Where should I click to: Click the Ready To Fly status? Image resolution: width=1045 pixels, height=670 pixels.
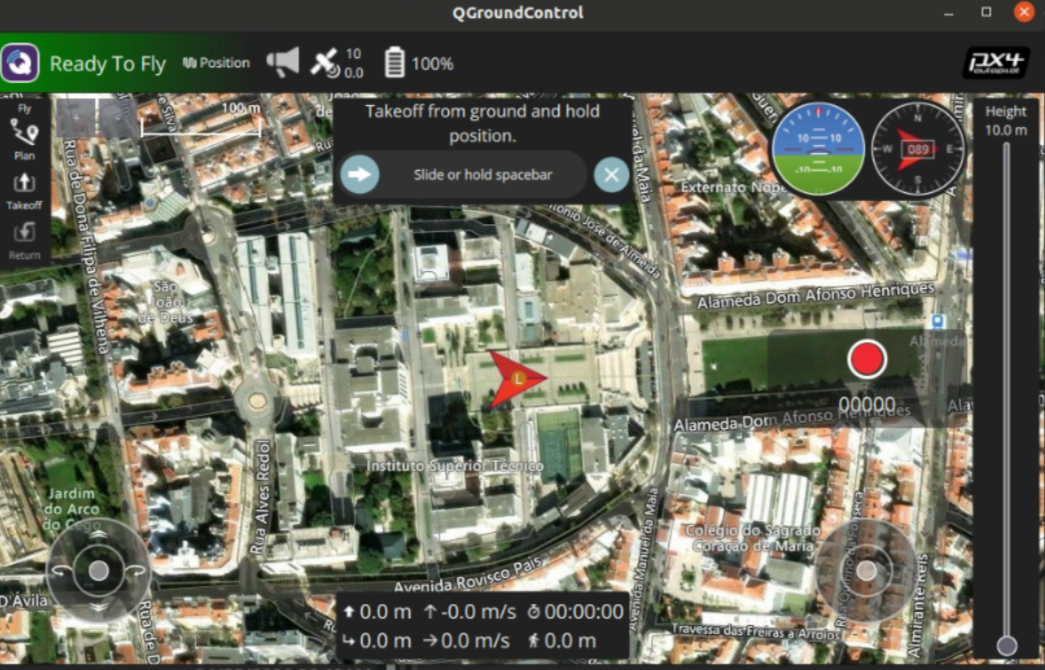(x=108, y=64)
